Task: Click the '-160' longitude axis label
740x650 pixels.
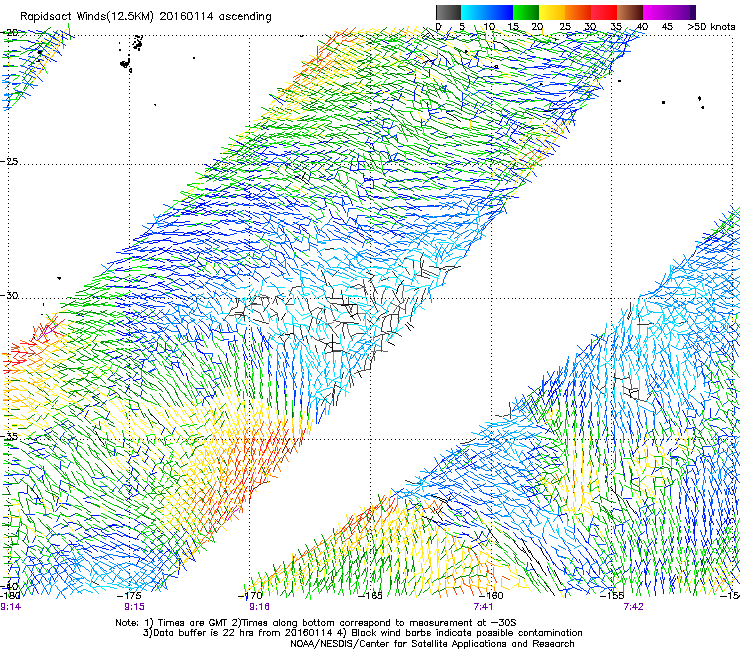Action: [491, 596]
